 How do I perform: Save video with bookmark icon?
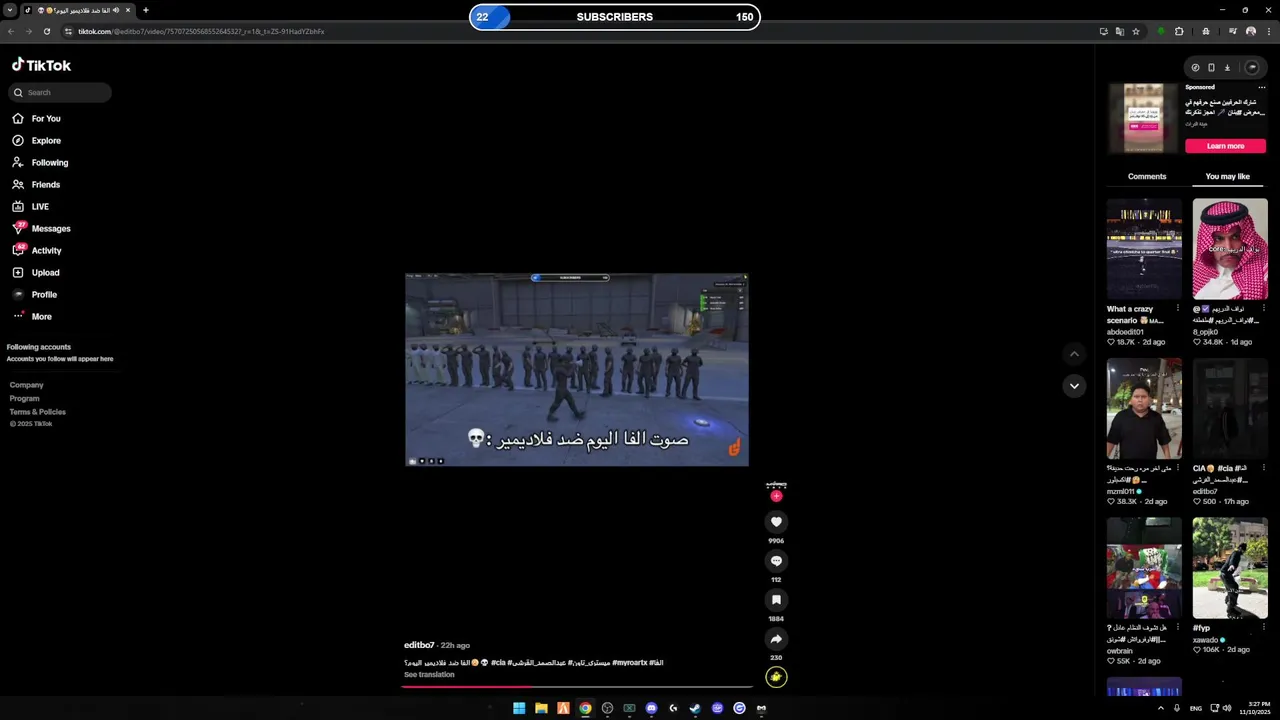(776, 600)
